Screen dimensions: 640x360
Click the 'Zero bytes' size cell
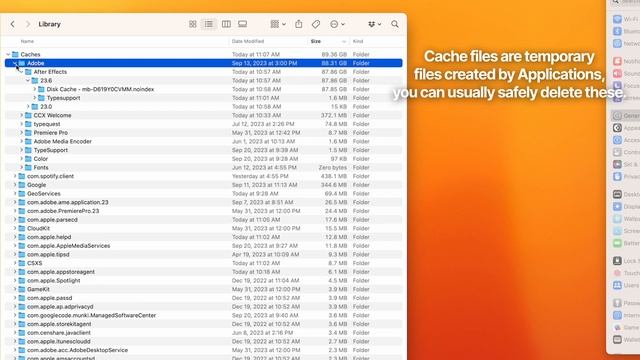pyautogui.click(x=333, y=168)
